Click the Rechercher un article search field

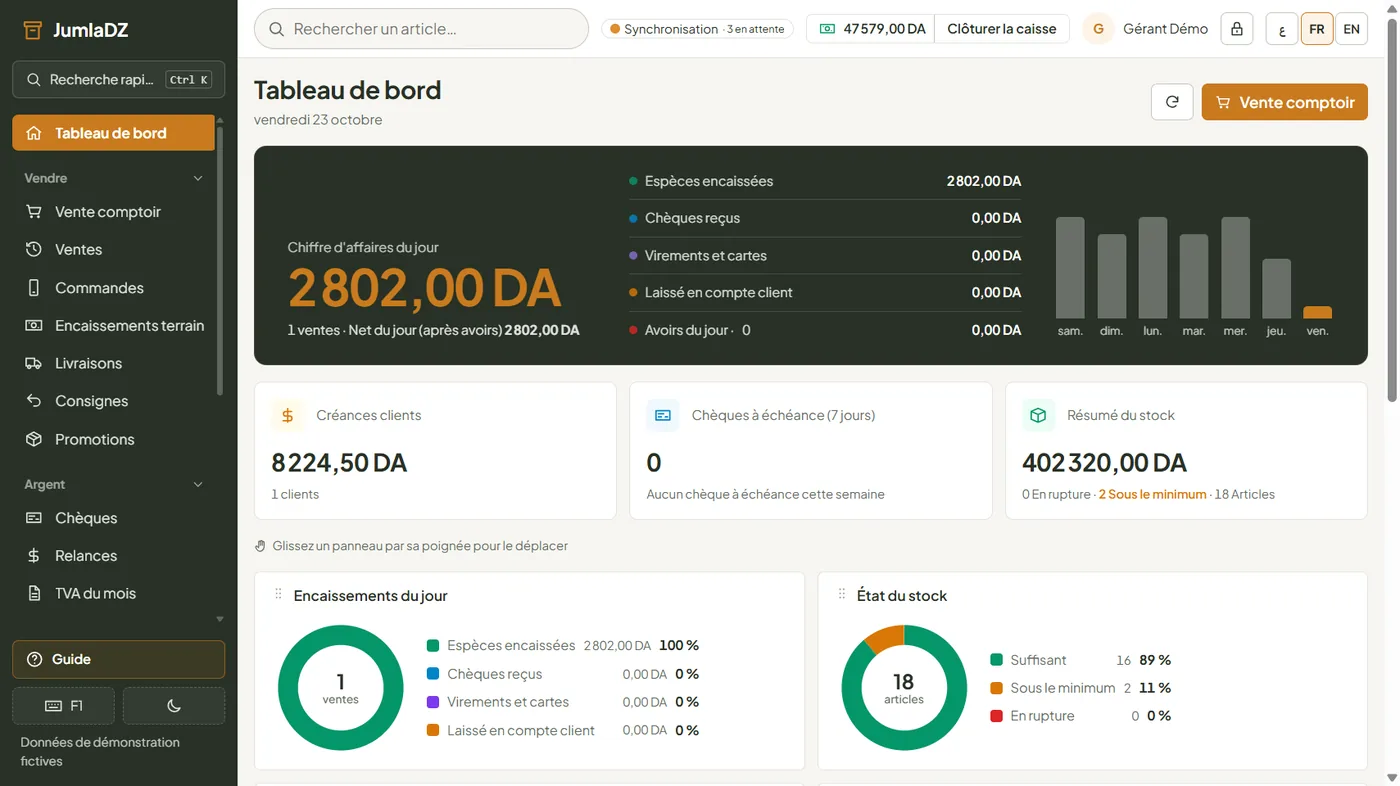[421, 29]
